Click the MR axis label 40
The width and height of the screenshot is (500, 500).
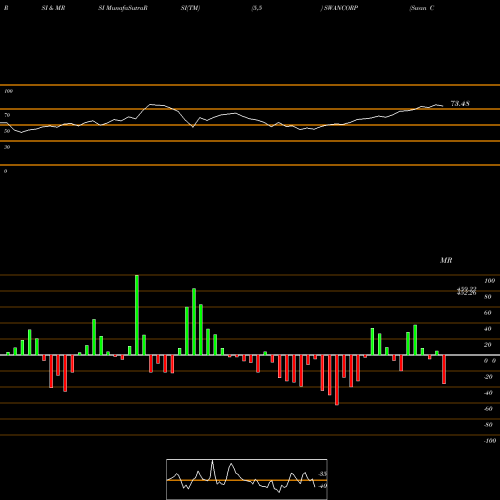(488, 329)
